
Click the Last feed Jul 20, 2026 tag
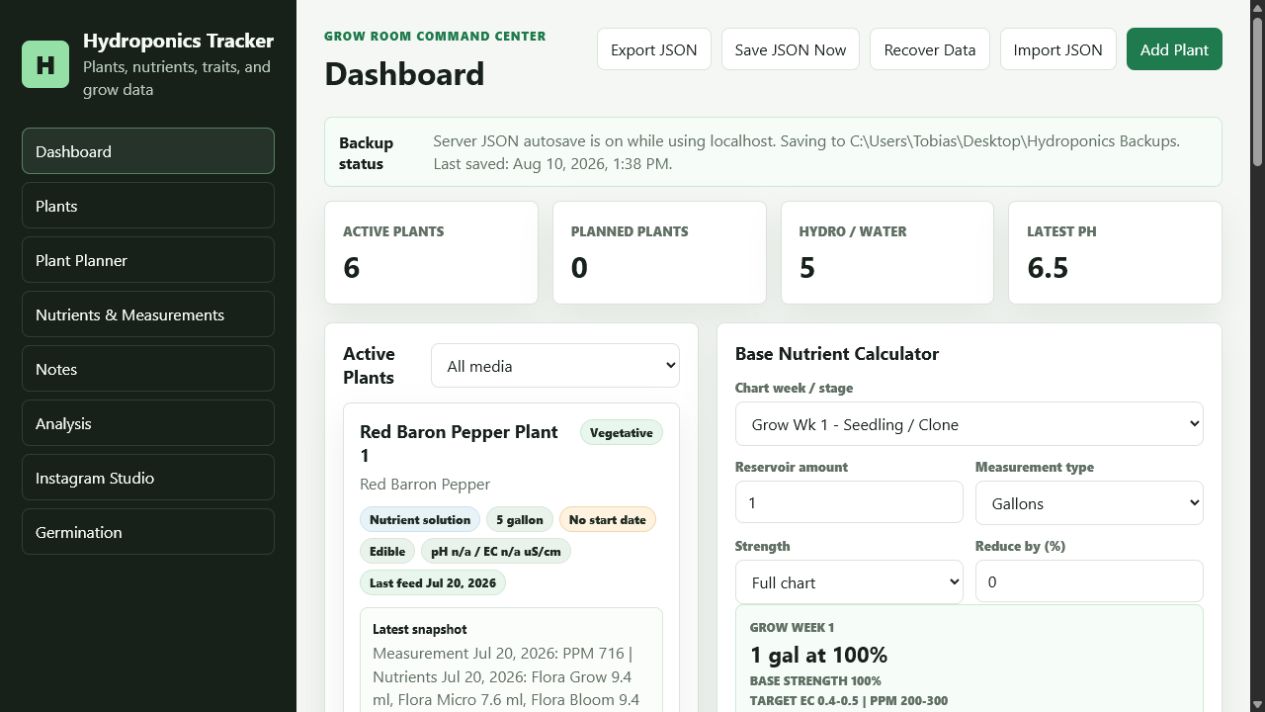[x=433, y=583]
